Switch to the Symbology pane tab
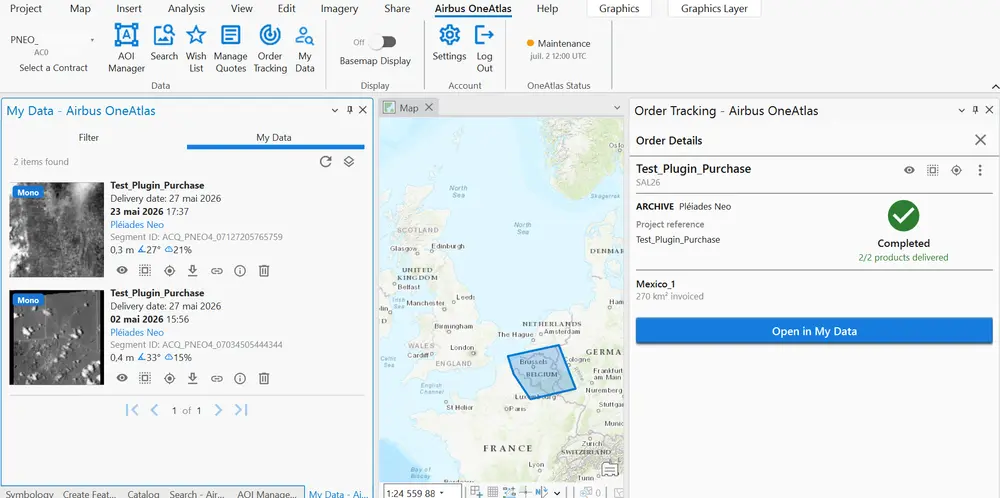The image size is (1000, 498). click(x=29, y=494)
